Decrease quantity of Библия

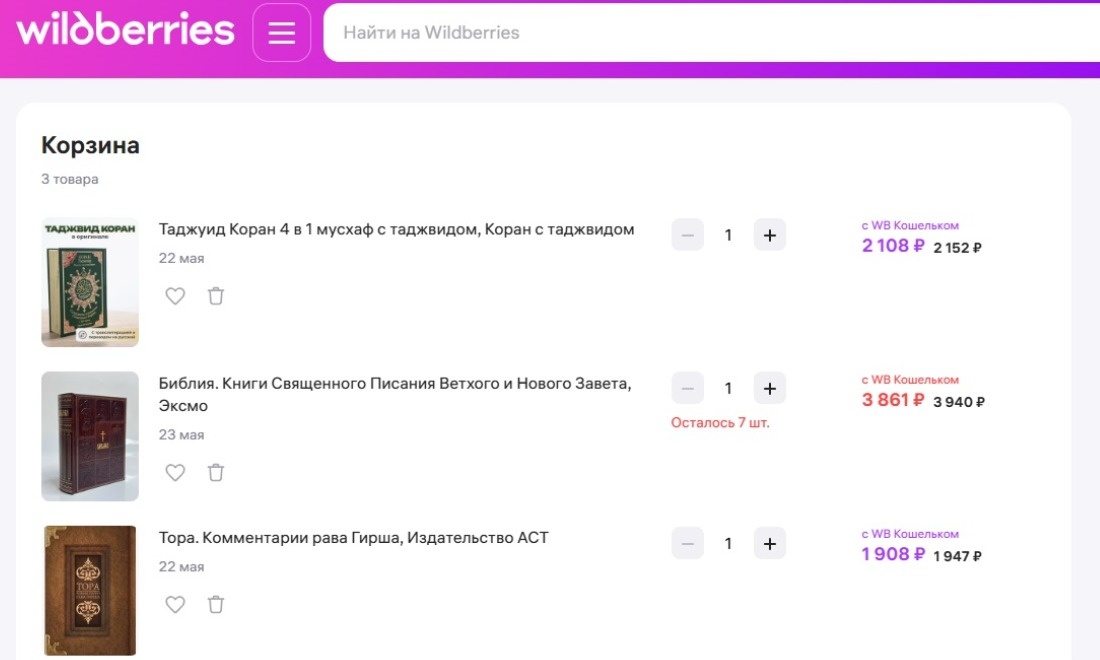tap(688, 389)
